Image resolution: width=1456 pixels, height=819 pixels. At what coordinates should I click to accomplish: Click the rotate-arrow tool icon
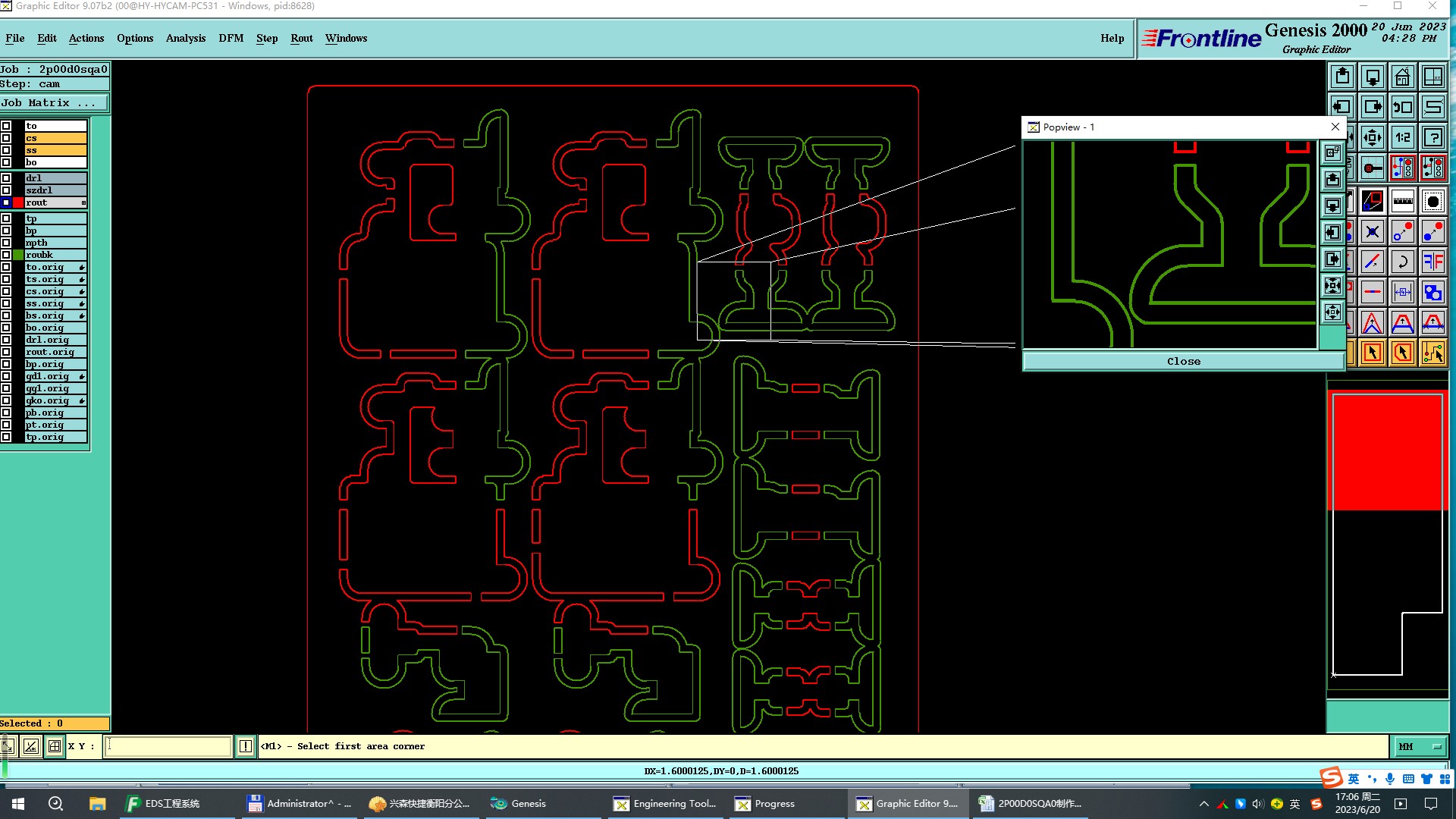pos(1402,262)
